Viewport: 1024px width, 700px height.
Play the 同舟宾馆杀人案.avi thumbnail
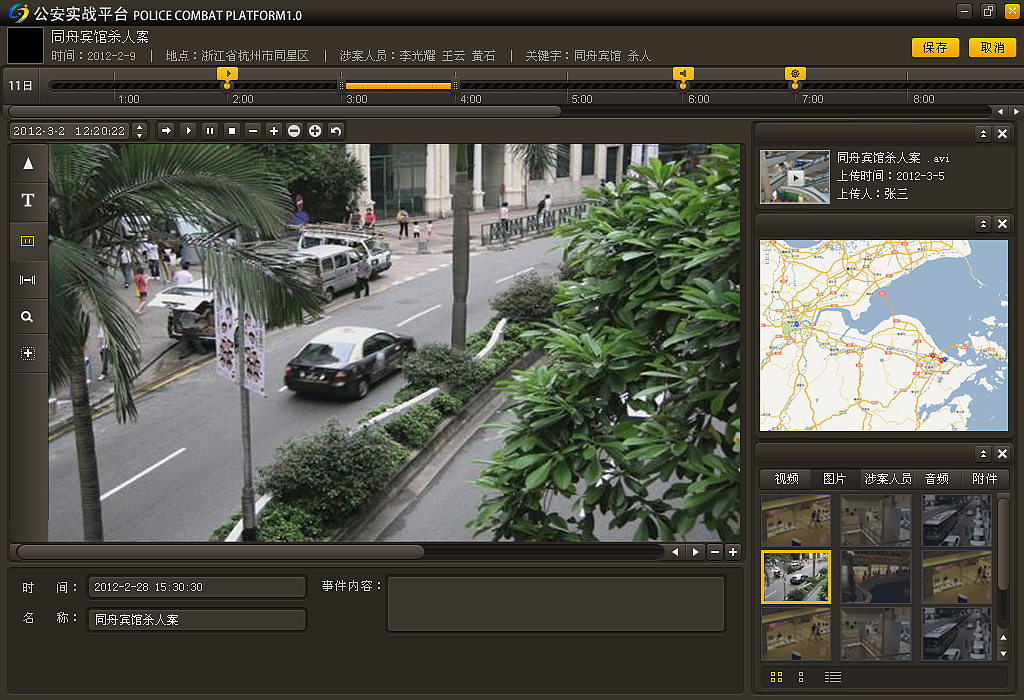point(795,177)
